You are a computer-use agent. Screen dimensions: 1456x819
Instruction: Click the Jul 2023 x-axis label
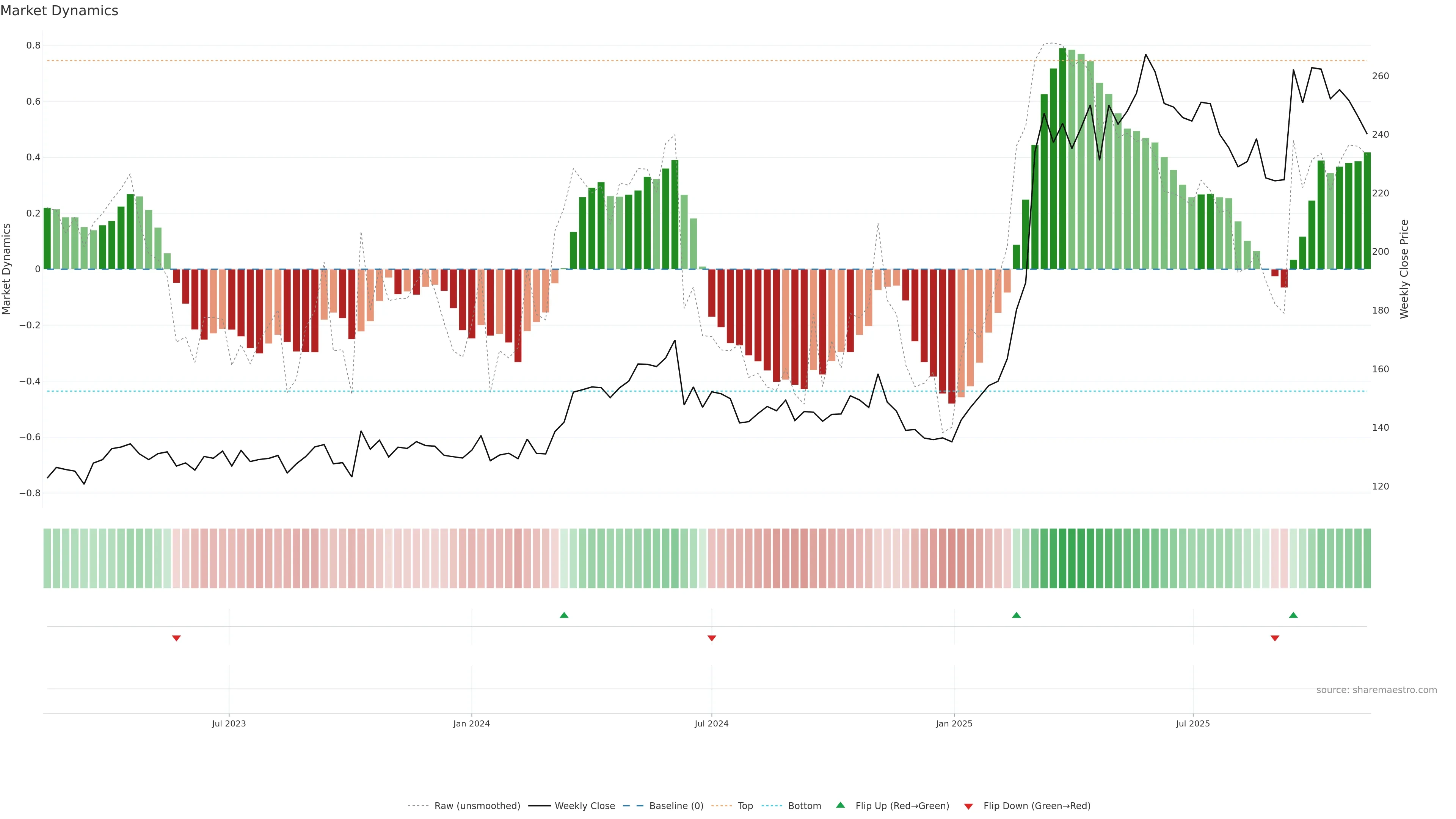click(x=229, y=723)
